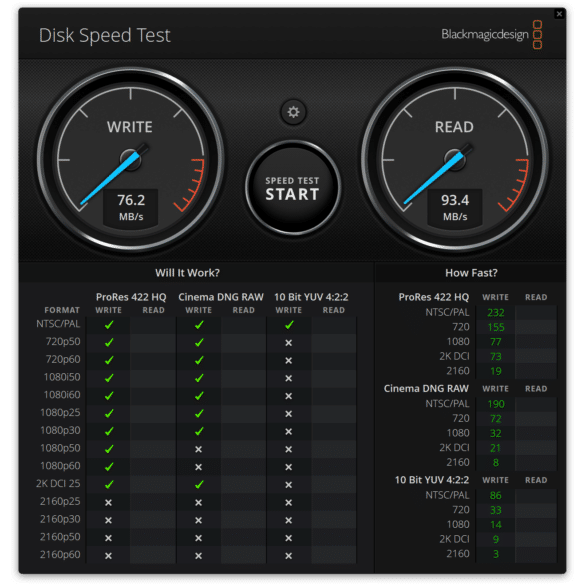
Task: Click ProRes 2160 write value 19
Action: point(496,371)
